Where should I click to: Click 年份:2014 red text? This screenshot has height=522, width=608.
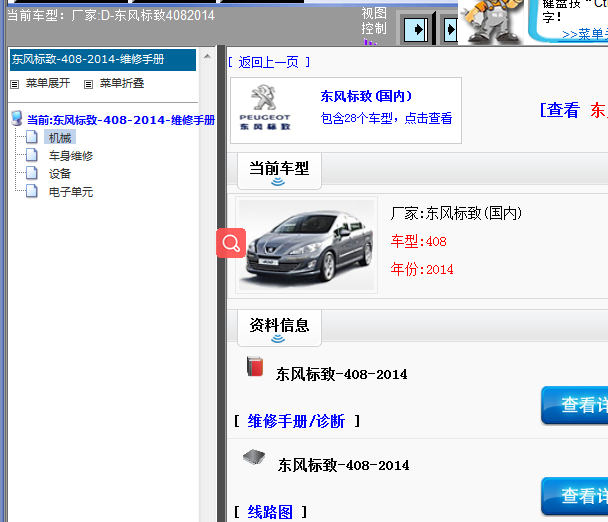pyautogui.click(x=422, y=269)
